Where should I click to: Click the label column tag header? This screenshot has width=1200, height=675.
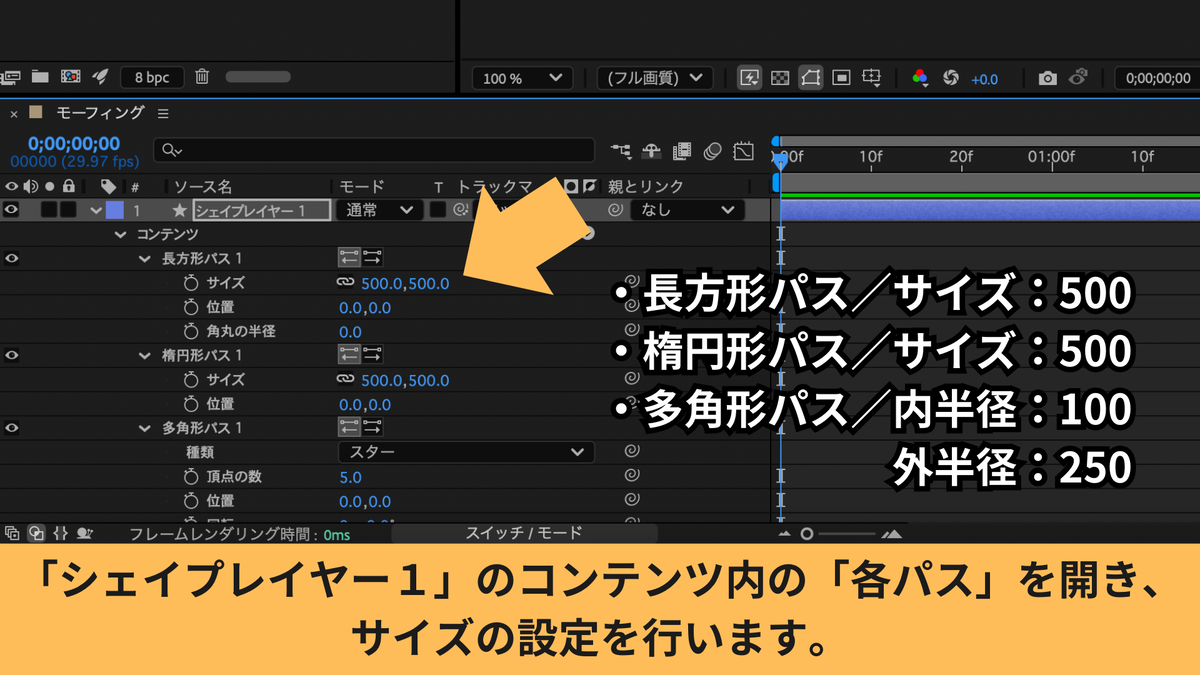click(x=108, y=187)
